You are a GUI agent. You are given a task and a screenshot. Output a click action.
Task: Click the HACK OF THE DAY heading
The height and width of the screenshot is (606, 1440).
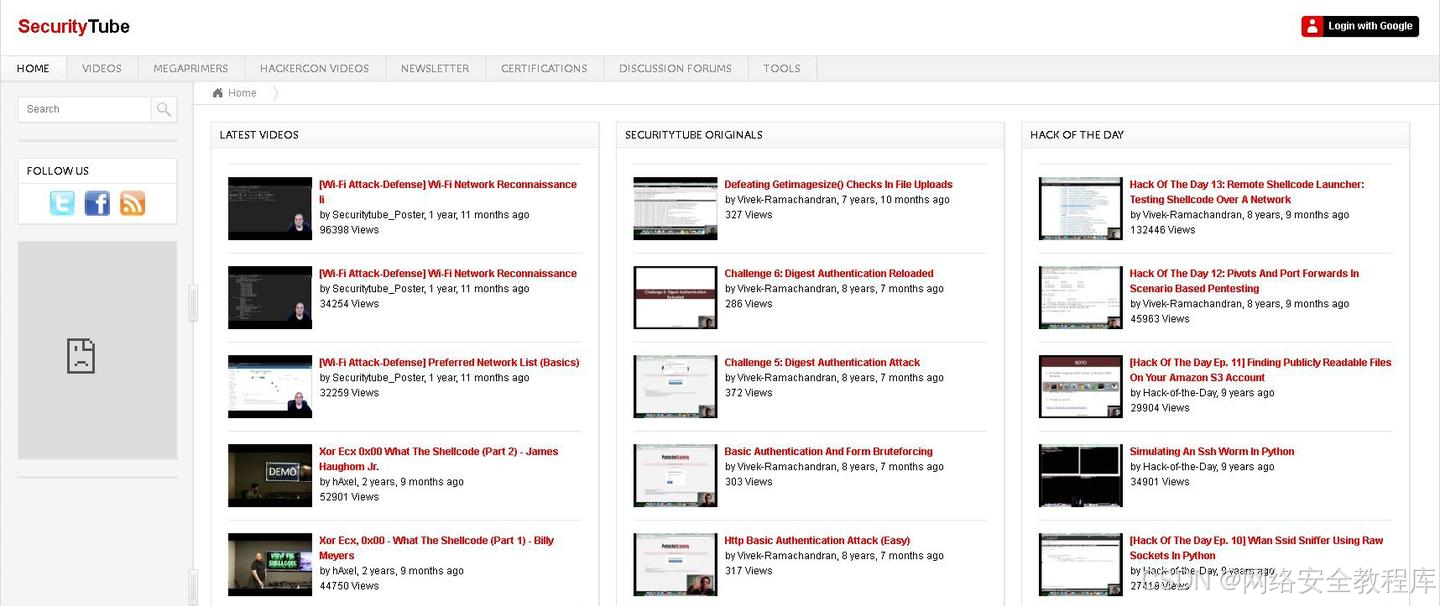(1077, 135)
